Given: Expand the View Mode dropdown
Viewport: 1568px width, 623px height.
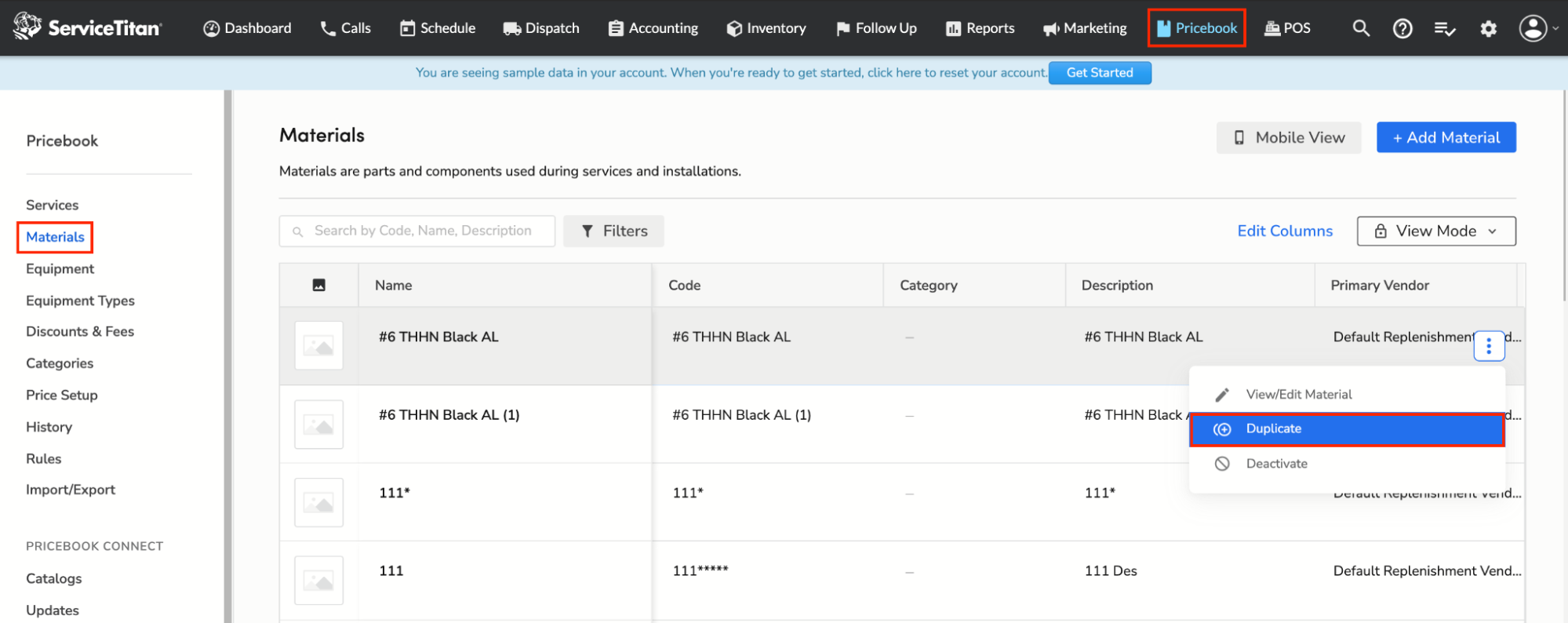Looking at the screenshot, I should click(x=1435, y=231).
